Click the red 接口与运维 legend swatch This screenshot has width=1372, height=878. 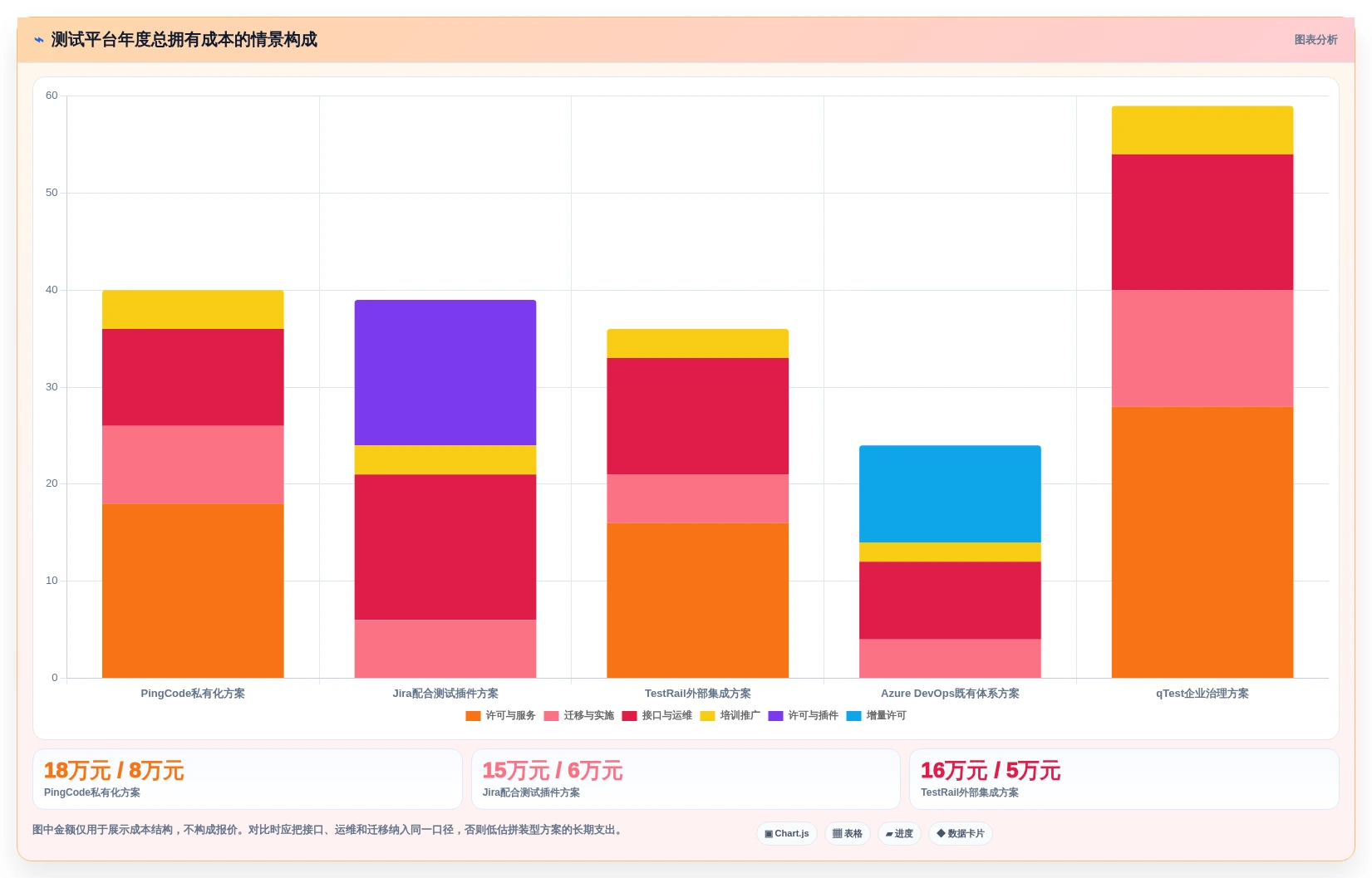(629, 716)
